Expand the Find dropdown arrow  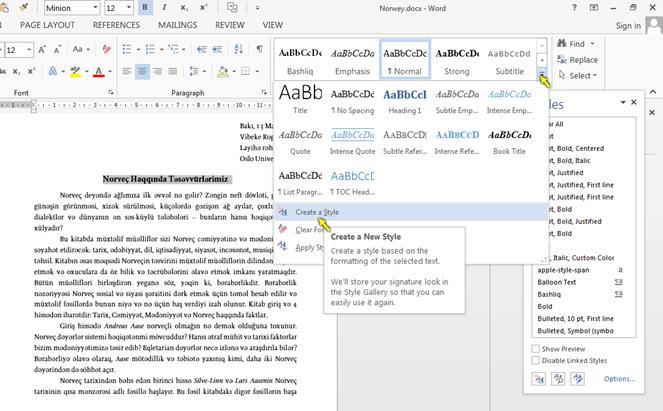594,44
